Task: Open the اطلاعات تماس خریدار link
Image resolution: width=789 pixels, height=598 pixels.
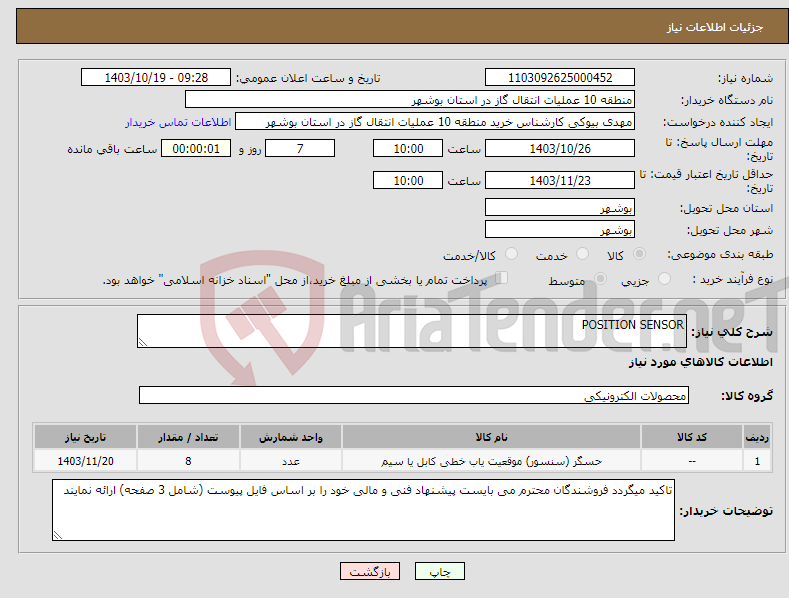Action: pos(178,122)
